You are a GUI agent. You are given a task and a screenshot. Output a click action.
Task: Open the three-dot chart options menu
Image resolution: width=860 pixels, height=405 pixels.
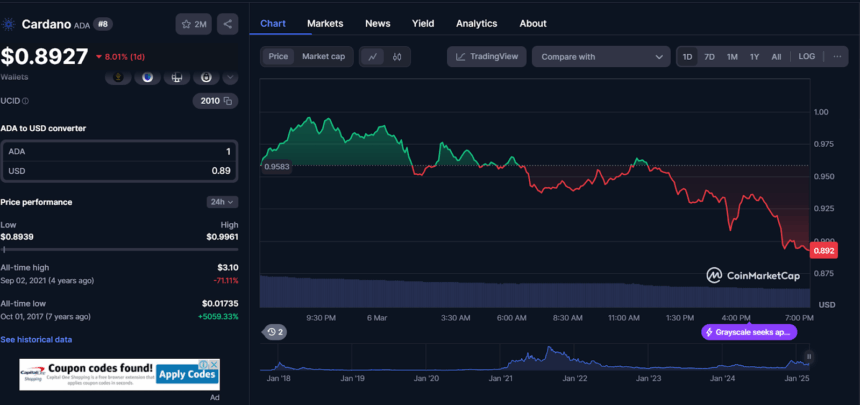coord(837,57)
